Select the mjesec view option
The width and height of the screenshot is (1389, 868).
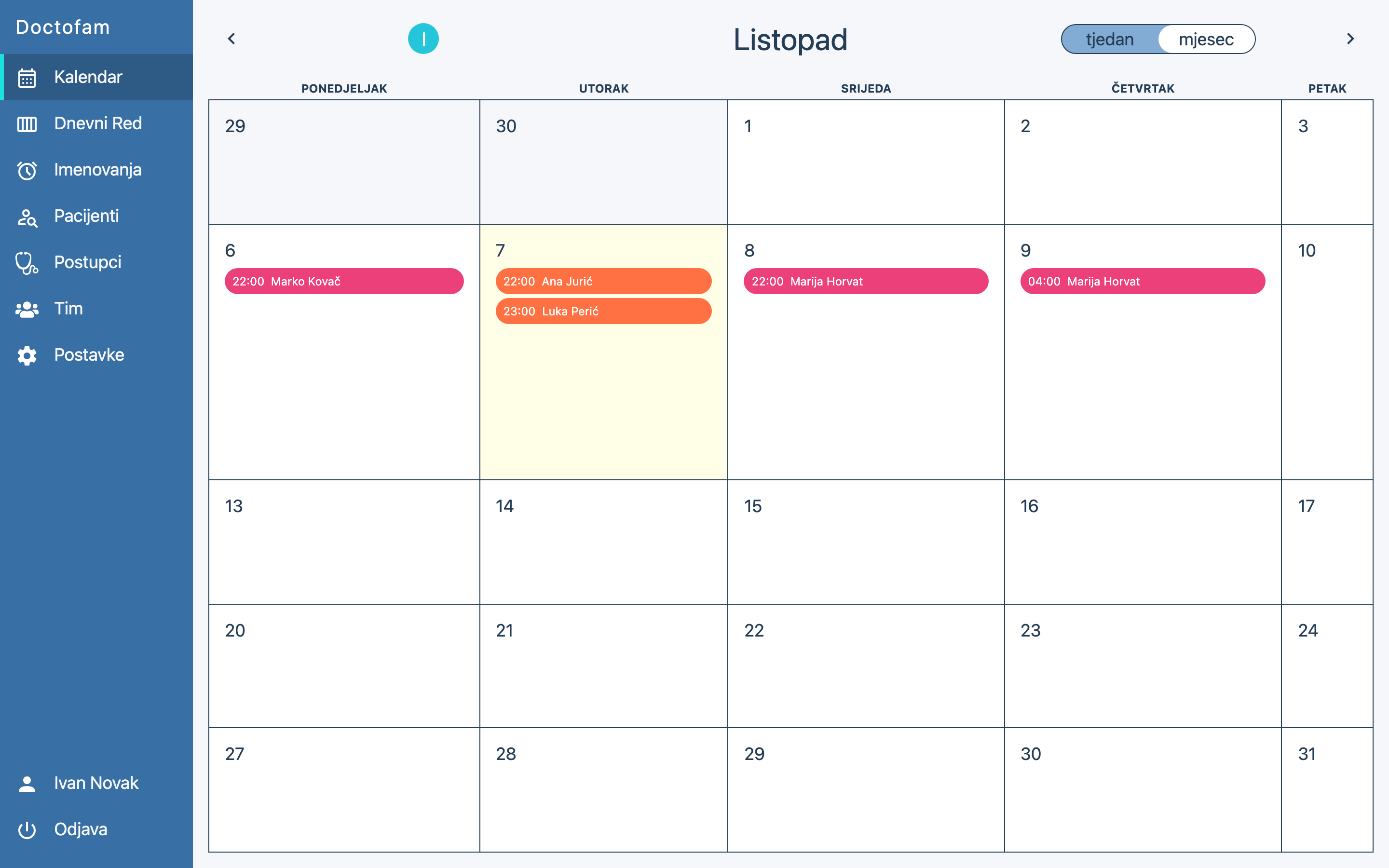1206,39
